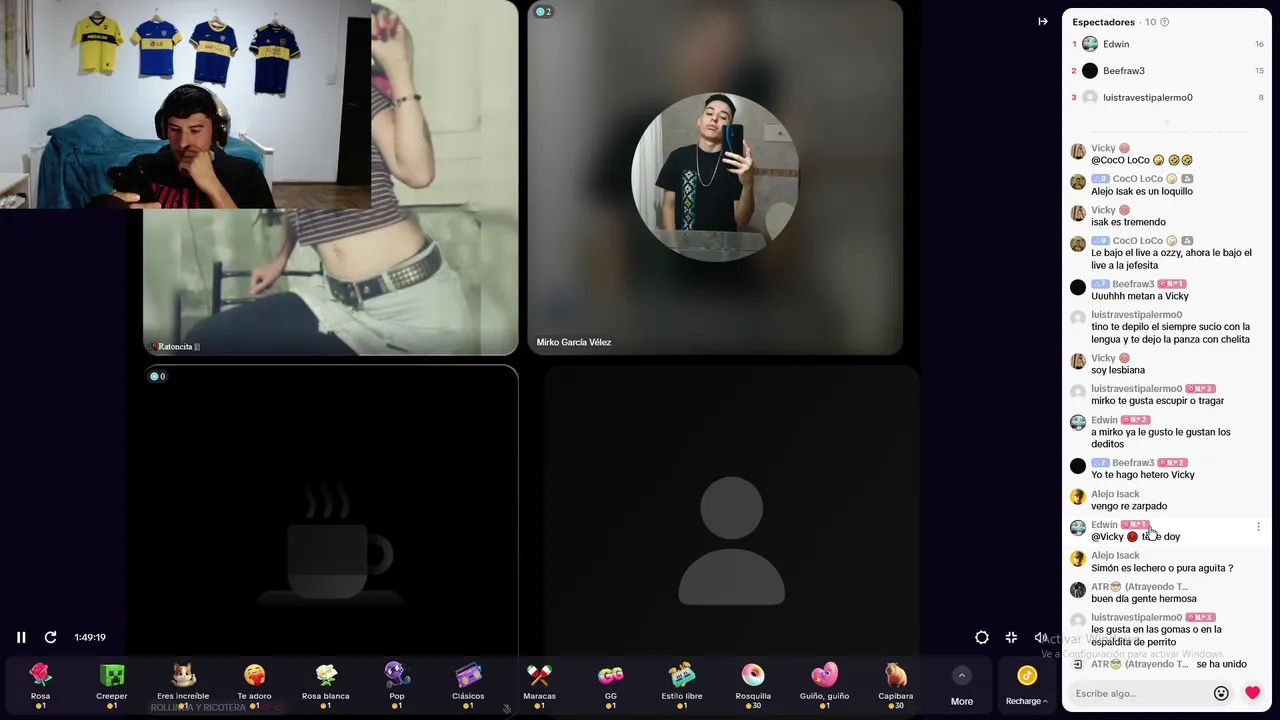Show more gifts with More button
The width and height of the screenshot is (1280, 720).
pos(962,686)
